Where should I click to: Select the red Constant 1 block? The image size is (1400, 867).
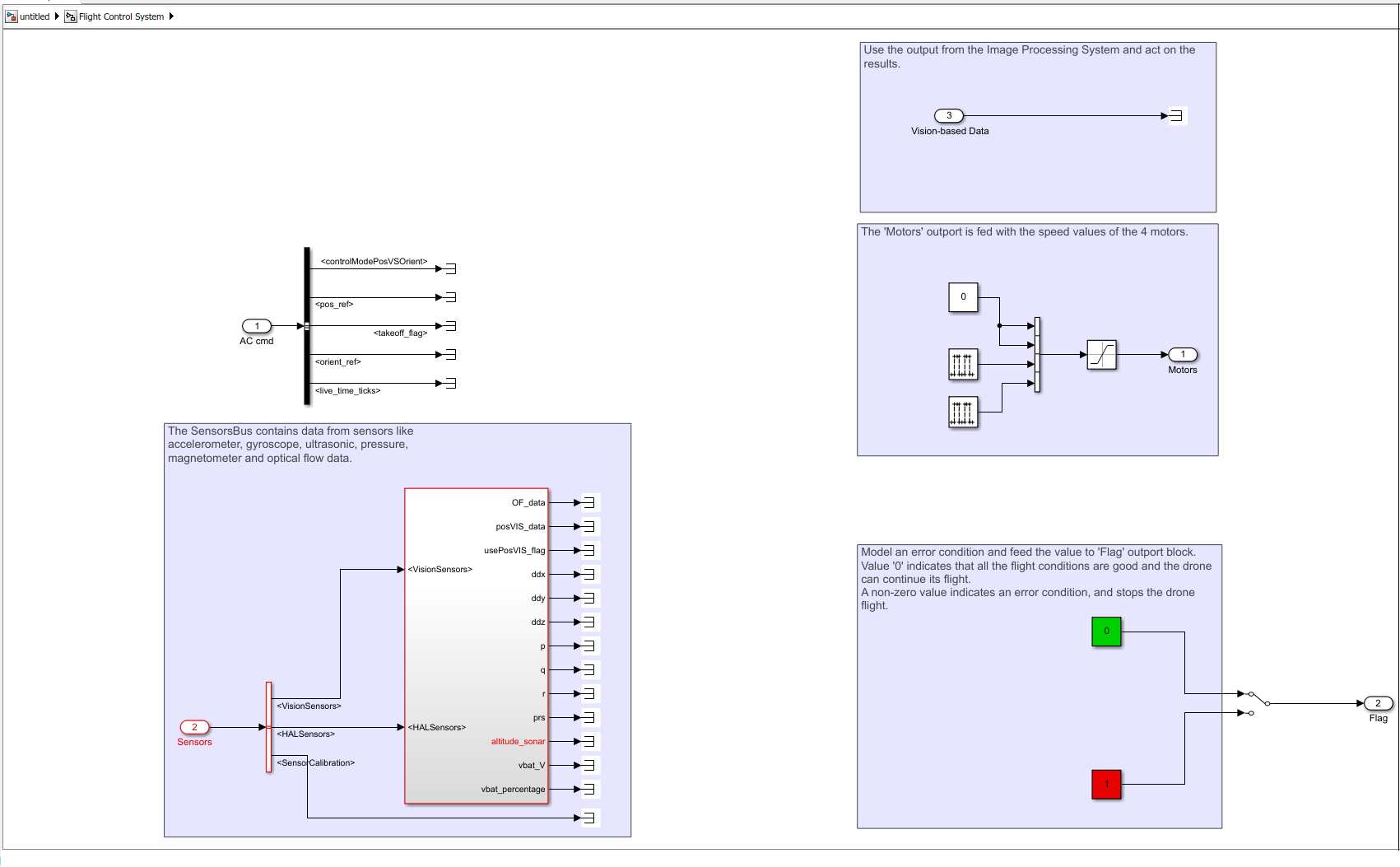click(x=1106, y=784)
